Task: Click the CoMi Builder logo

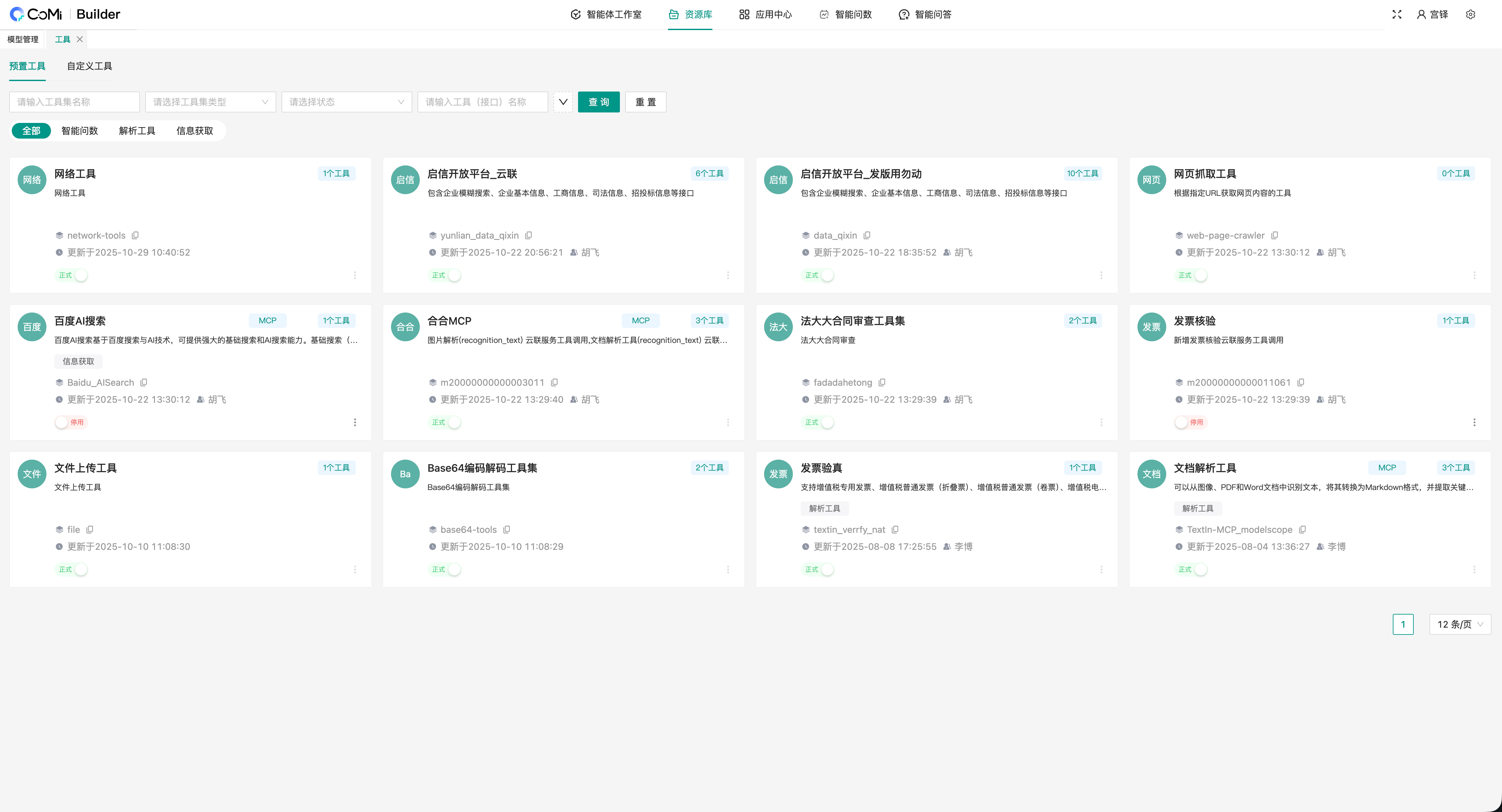Action: click(65, 14)
